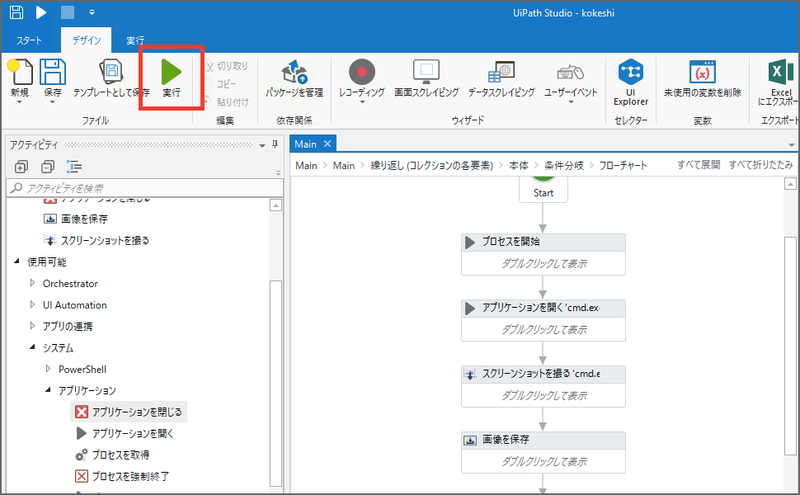Switch to the 実行 ribbon tab
This screenshot has height=495, width=800.
(x=135, y=40)
